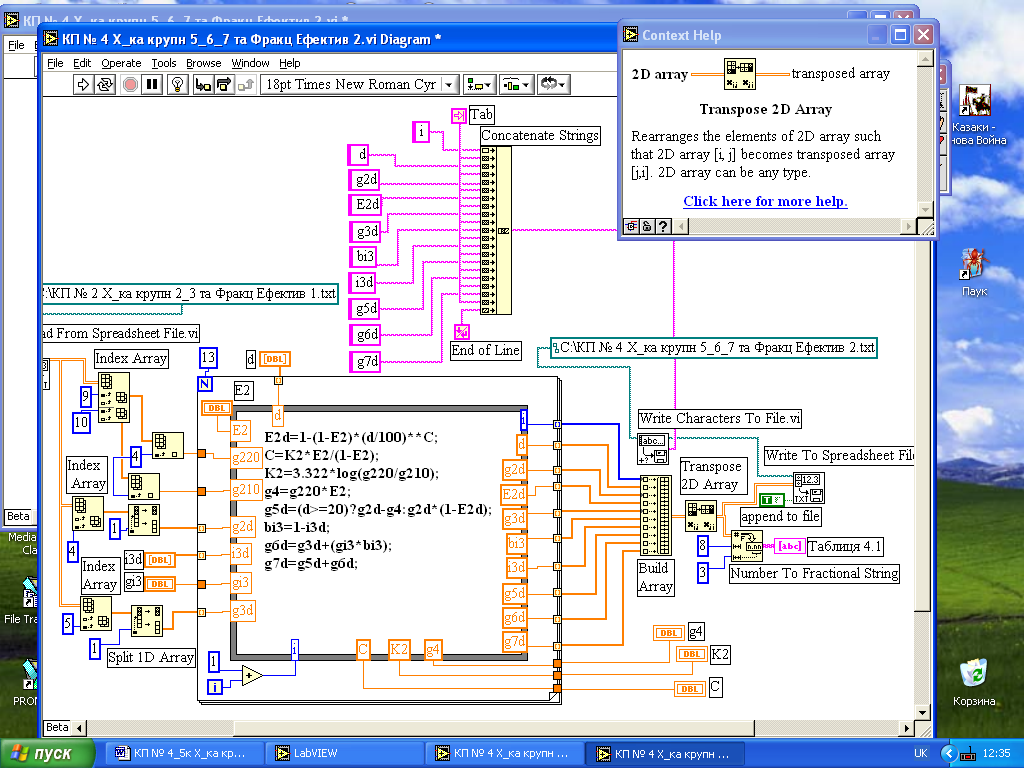
Task: Click the Step Out button
Action: coord(246,84)
